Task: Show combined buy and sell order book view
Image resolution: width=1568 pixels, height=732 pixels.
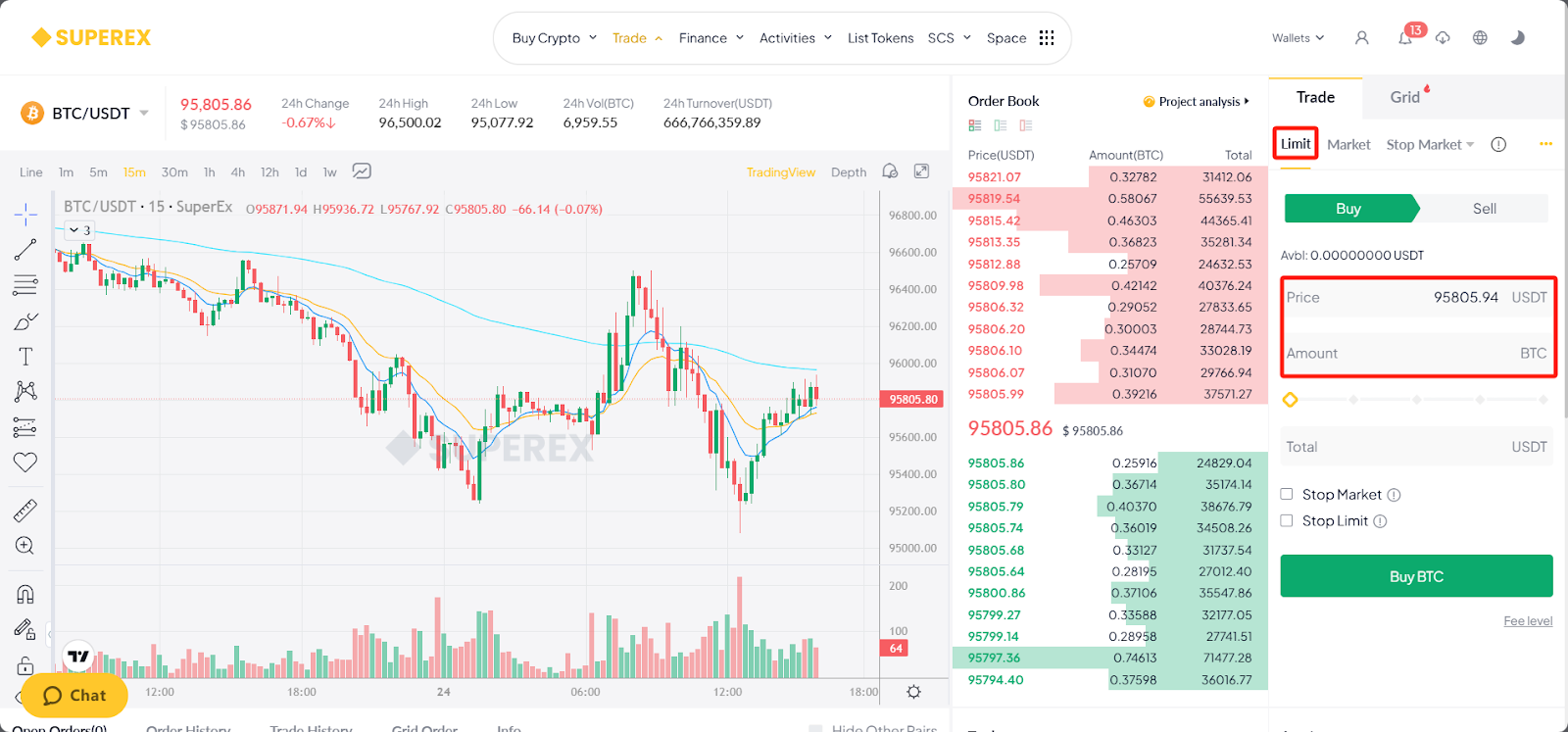Action: click(x=974, y=125)
